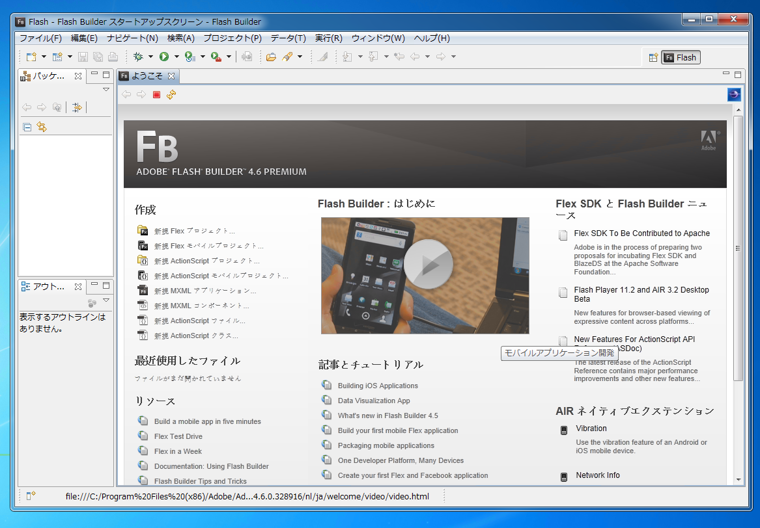Open the main toolbar Forward history dropdown
Screen dimensions: 760x528
pos(454,57)
